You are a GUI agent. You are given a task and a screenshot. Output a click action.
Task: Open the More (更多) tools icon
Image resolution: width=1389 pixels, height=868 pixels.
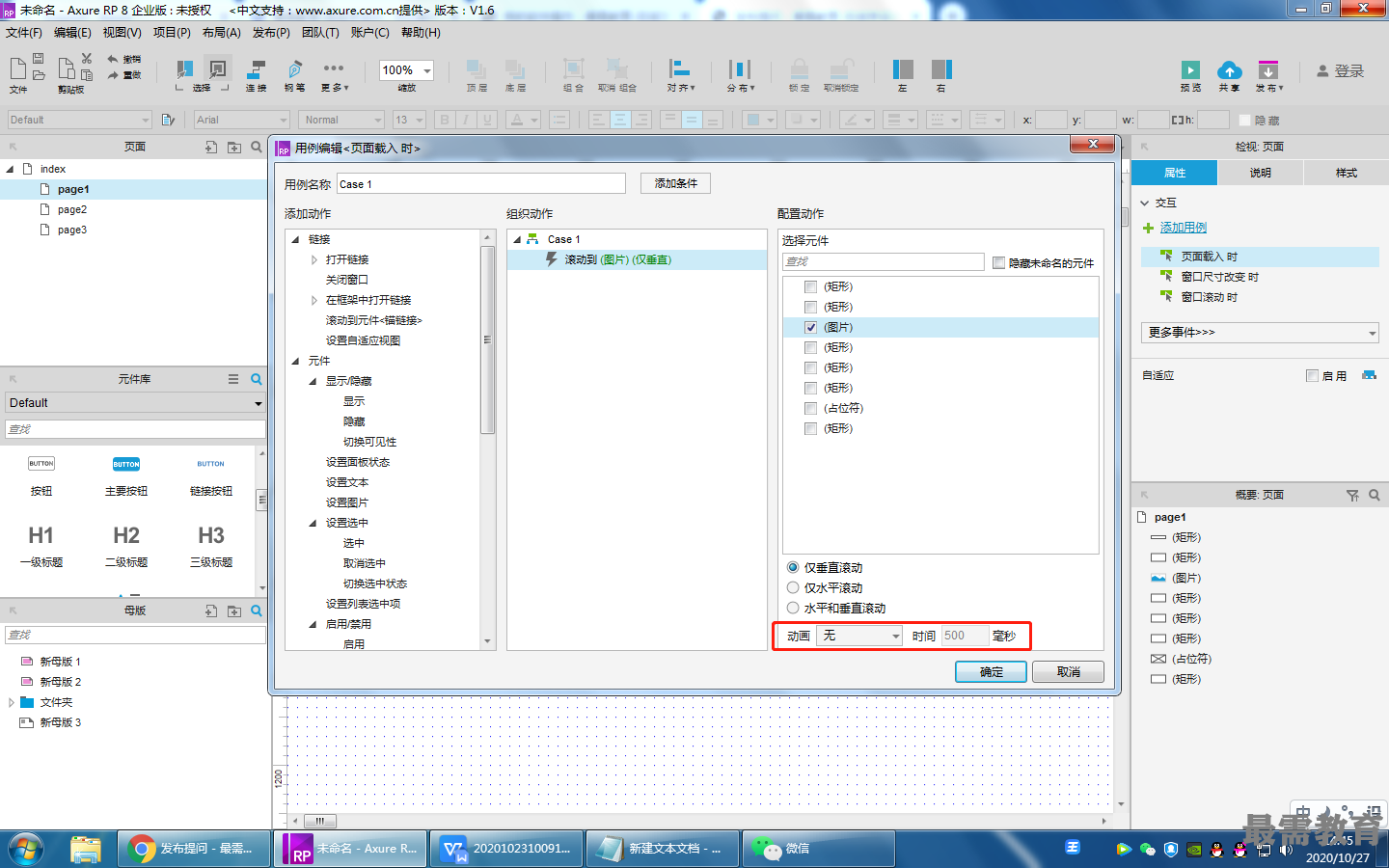pos(334,68)
